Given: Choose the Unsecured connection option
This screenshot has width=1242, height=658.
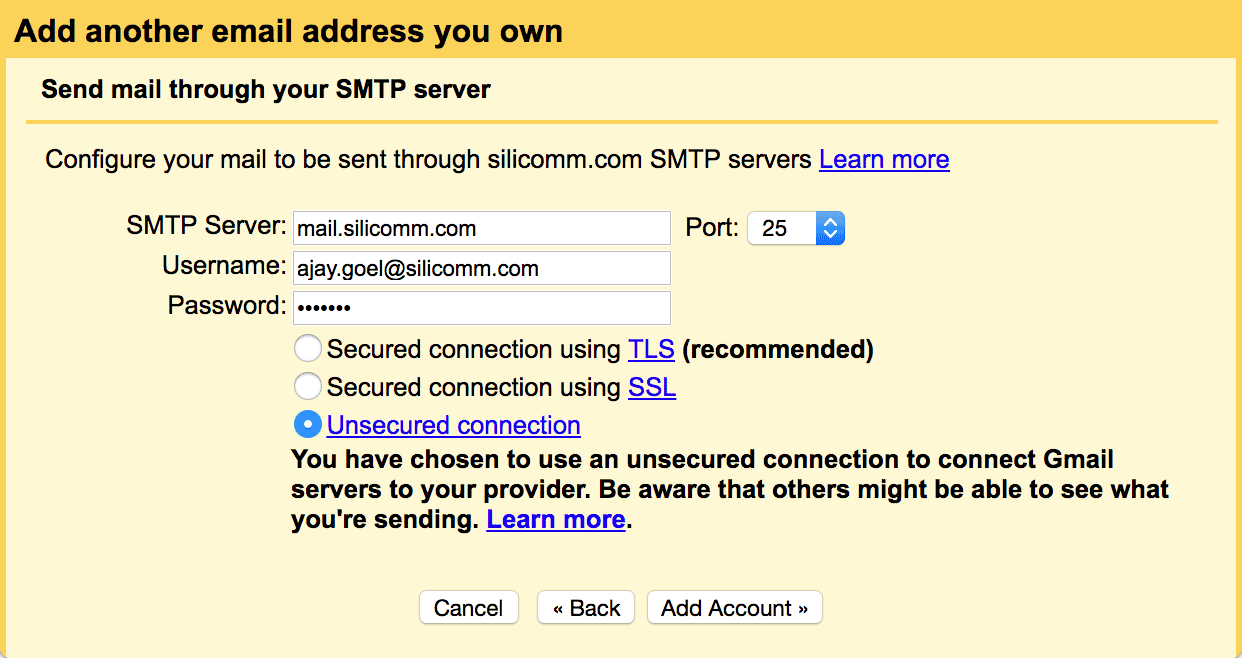Looking at the screenshot, I should tap(308, 424).
